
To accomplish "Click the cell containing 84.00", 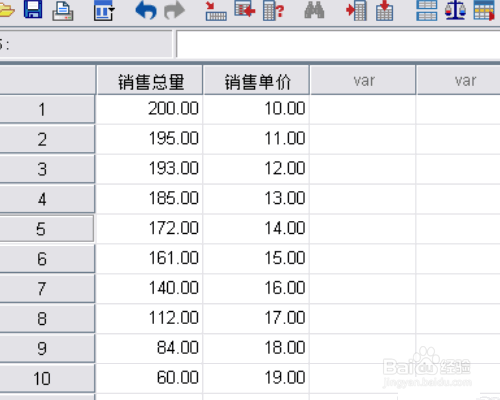I will (x=149, y=348).
